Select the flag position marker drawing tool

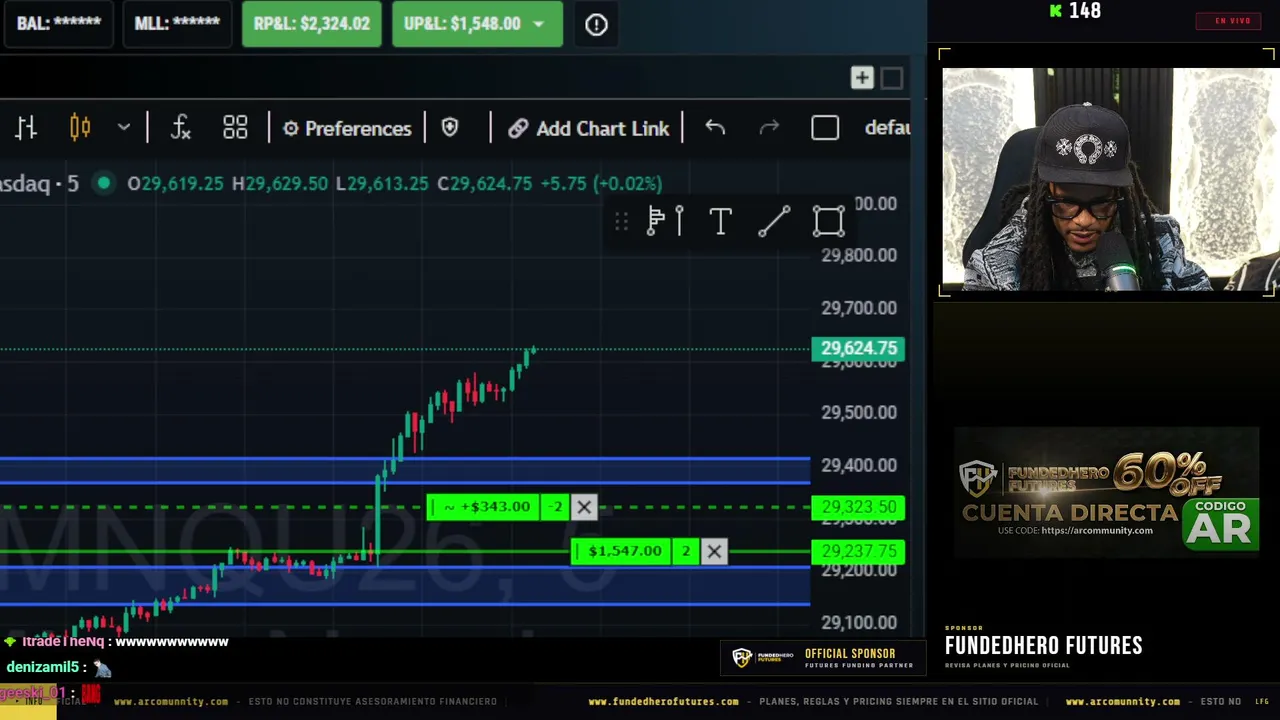[x=665, y=221]
